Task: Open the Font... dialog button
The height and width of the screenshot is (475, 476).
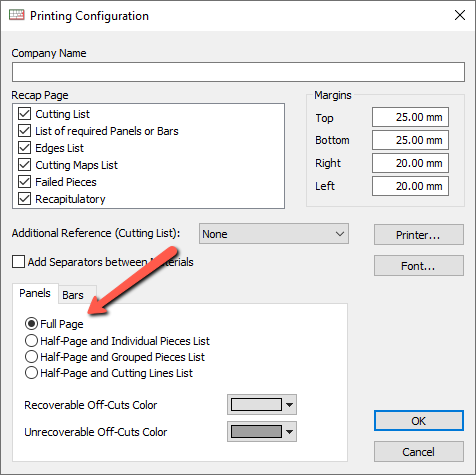Action: tap(419, 266)
